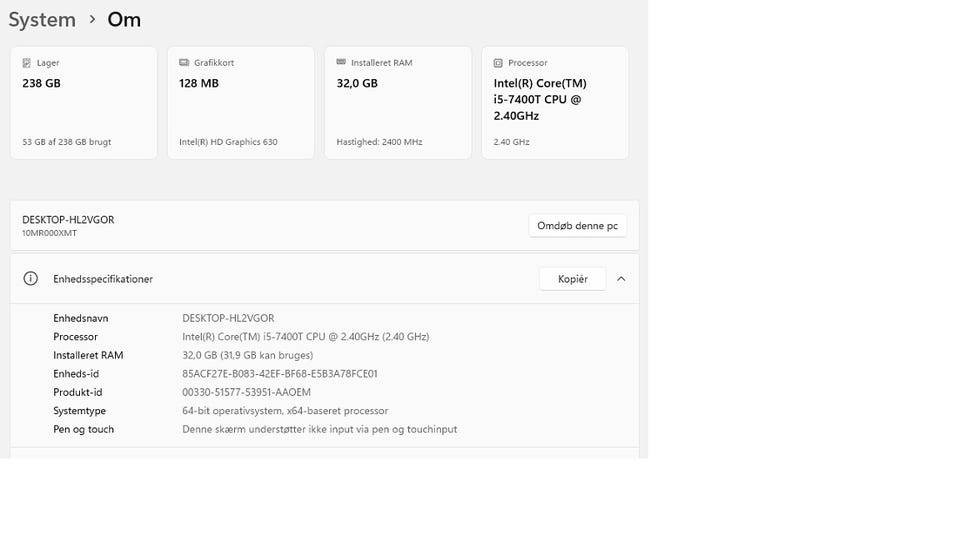This screenshot has width=960, height=540.
Task: Select the 238 GB storage value
Action: coord(41,83)
